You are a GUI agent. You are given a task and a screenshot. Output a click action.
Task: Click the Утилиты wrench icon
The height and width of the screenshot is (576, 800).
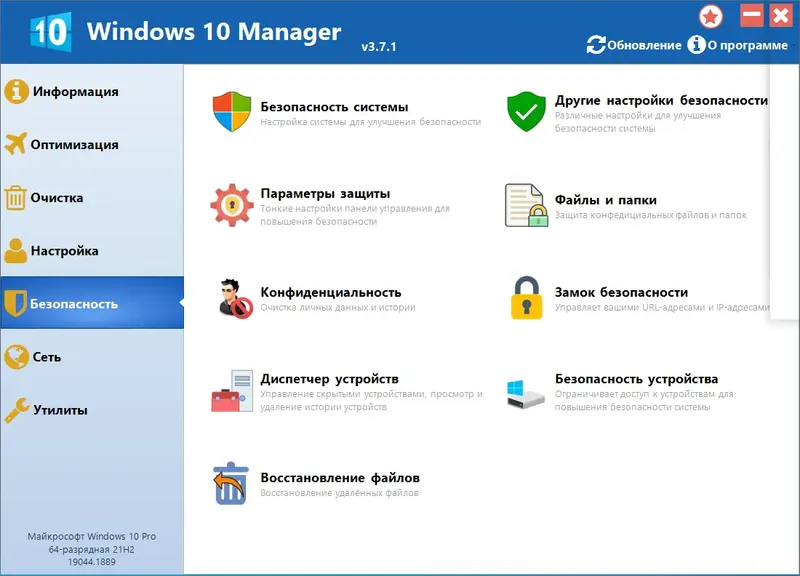click(16, 410)
